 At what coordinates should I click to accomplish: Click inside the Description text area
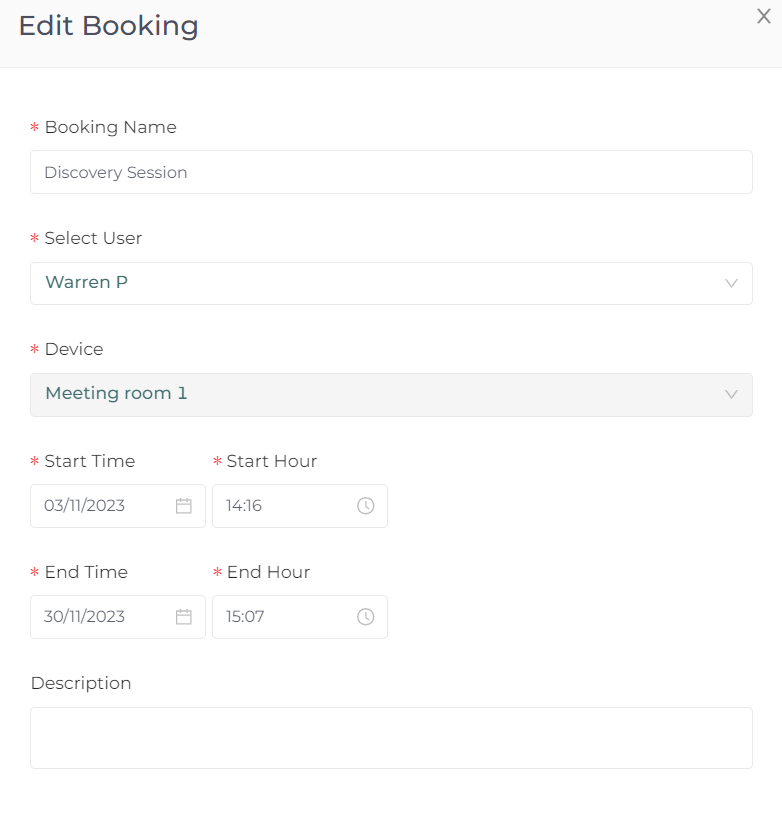click(390, 738)
